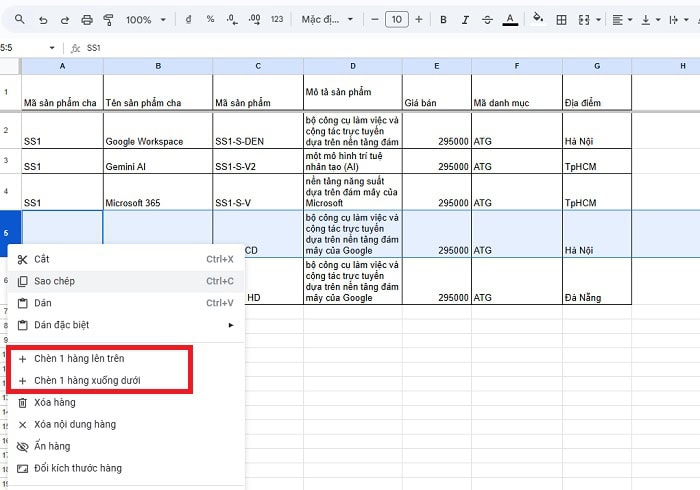Click header cell Mô tả sản phẩm

pos(353,92)
